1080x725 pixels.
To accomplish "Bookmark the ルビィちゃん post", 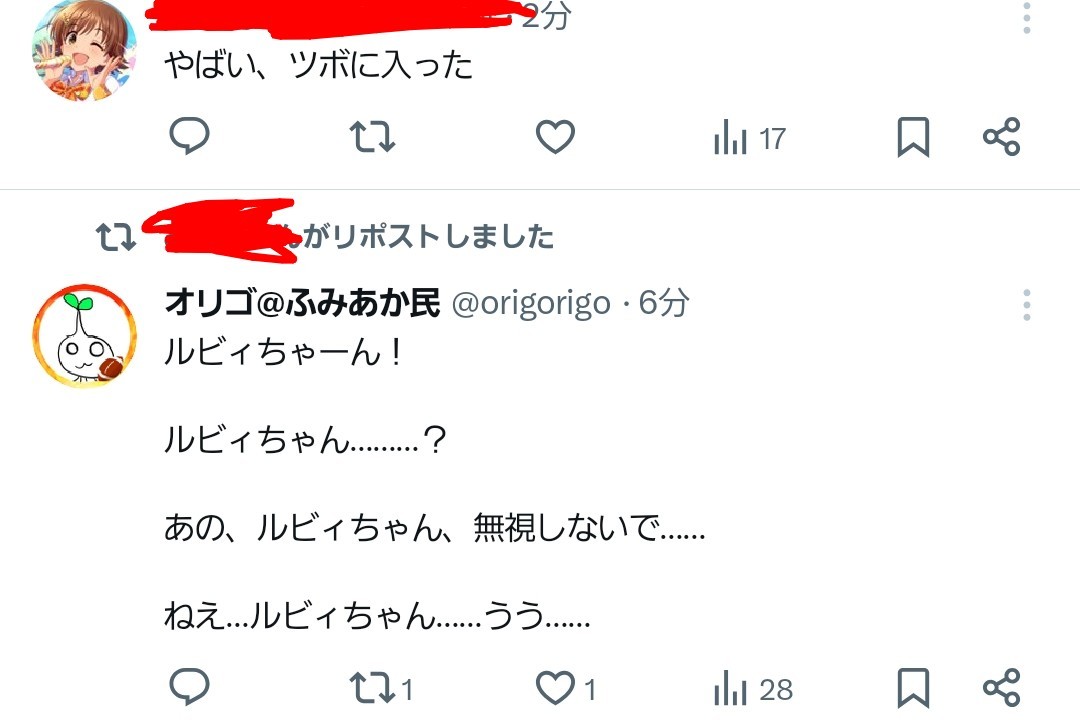I will point(913,688).
